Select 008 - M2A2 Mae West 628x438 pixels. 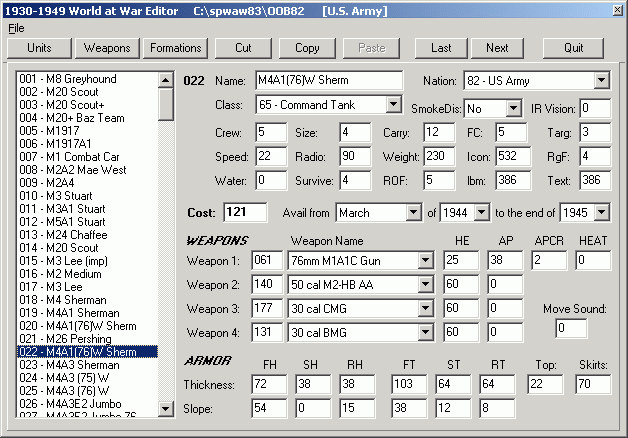[87, 170]
